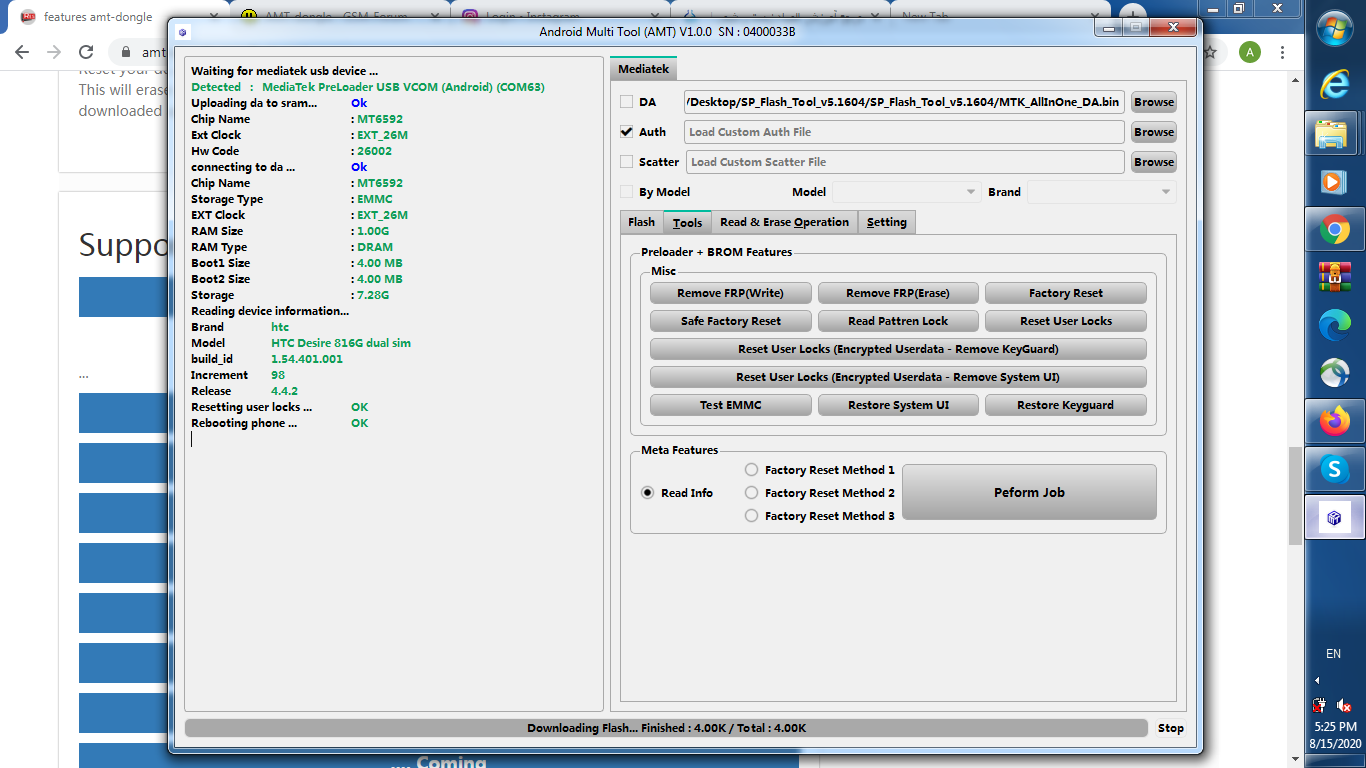
Task: Reset User Locks with Remove KeyGuard option
Action: tap(898, 349)
